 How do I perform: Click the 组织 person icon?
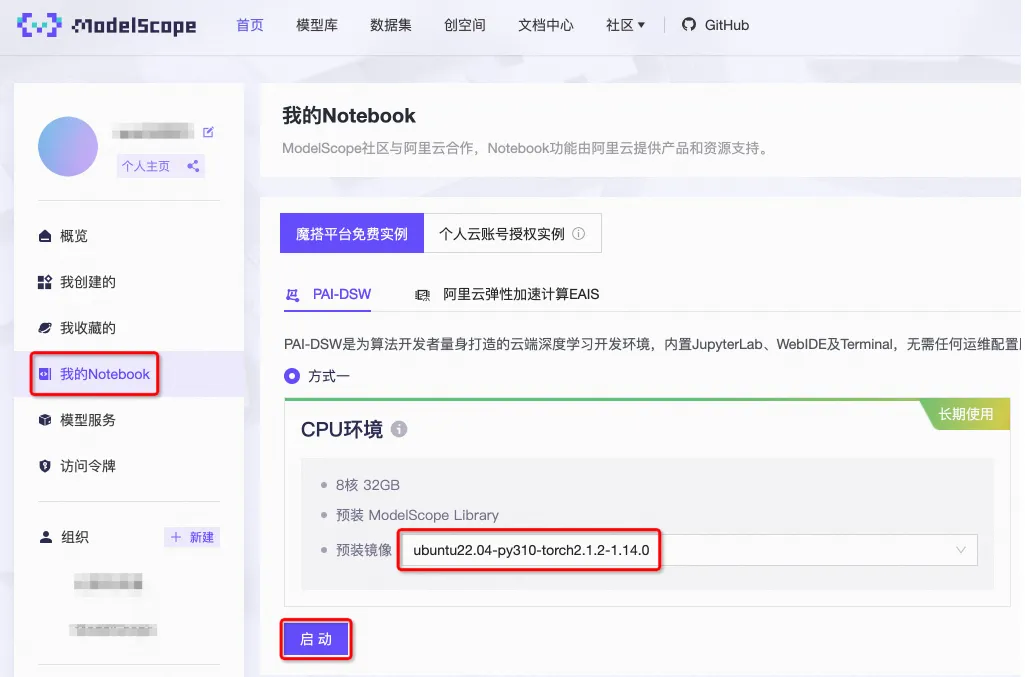(x=46, y=537)
